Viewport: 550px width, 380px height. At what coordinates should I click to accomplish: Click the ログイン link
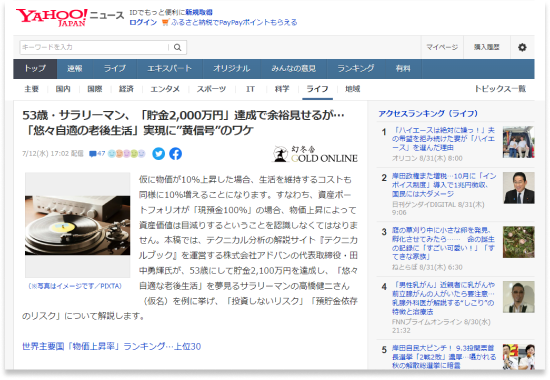(x=143, y=22)
